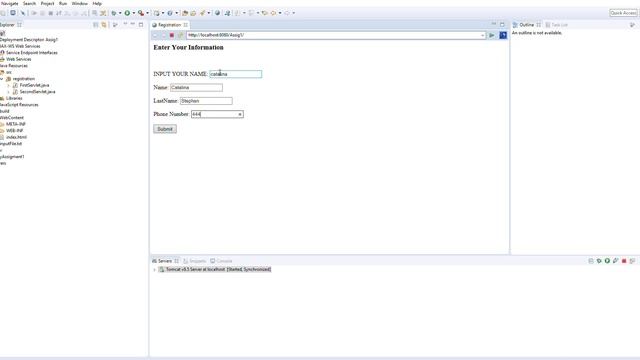Open the Search menu
The width and height of the screenshot is (640, 360).
pyautogui.click(x=29, y=3)
